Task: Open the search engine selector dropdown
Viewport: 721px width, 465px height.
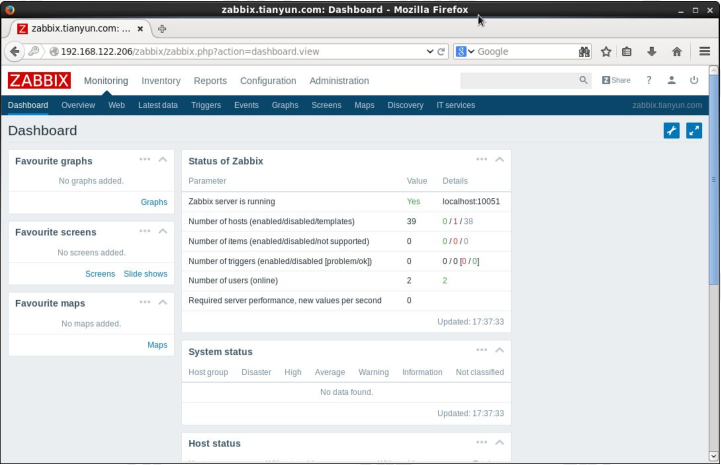Action: (x=465, y=52)
